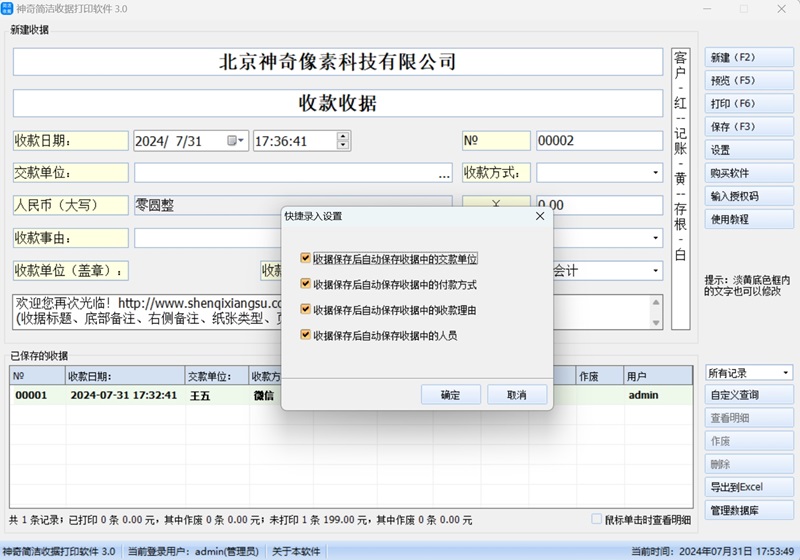
Task: Click the 交款单位 column header
Action: pyautogui.click(x=217, y=376)
